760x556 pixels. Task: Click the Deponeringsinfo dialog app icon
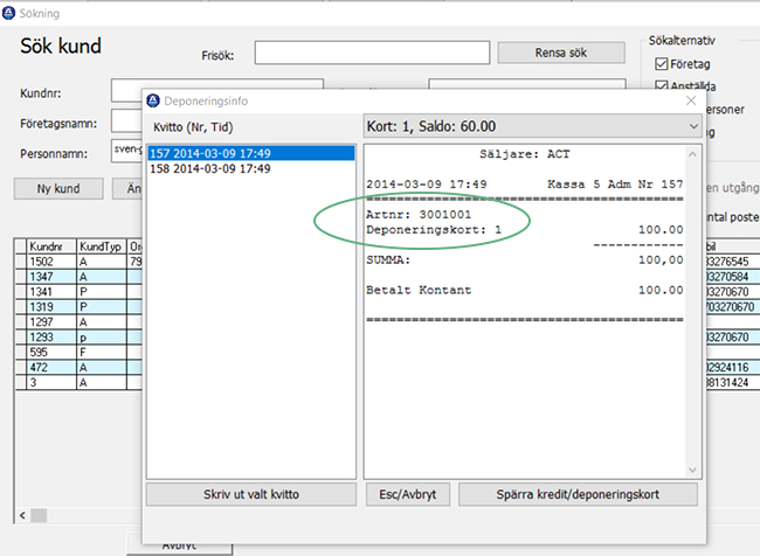point(153,101)
